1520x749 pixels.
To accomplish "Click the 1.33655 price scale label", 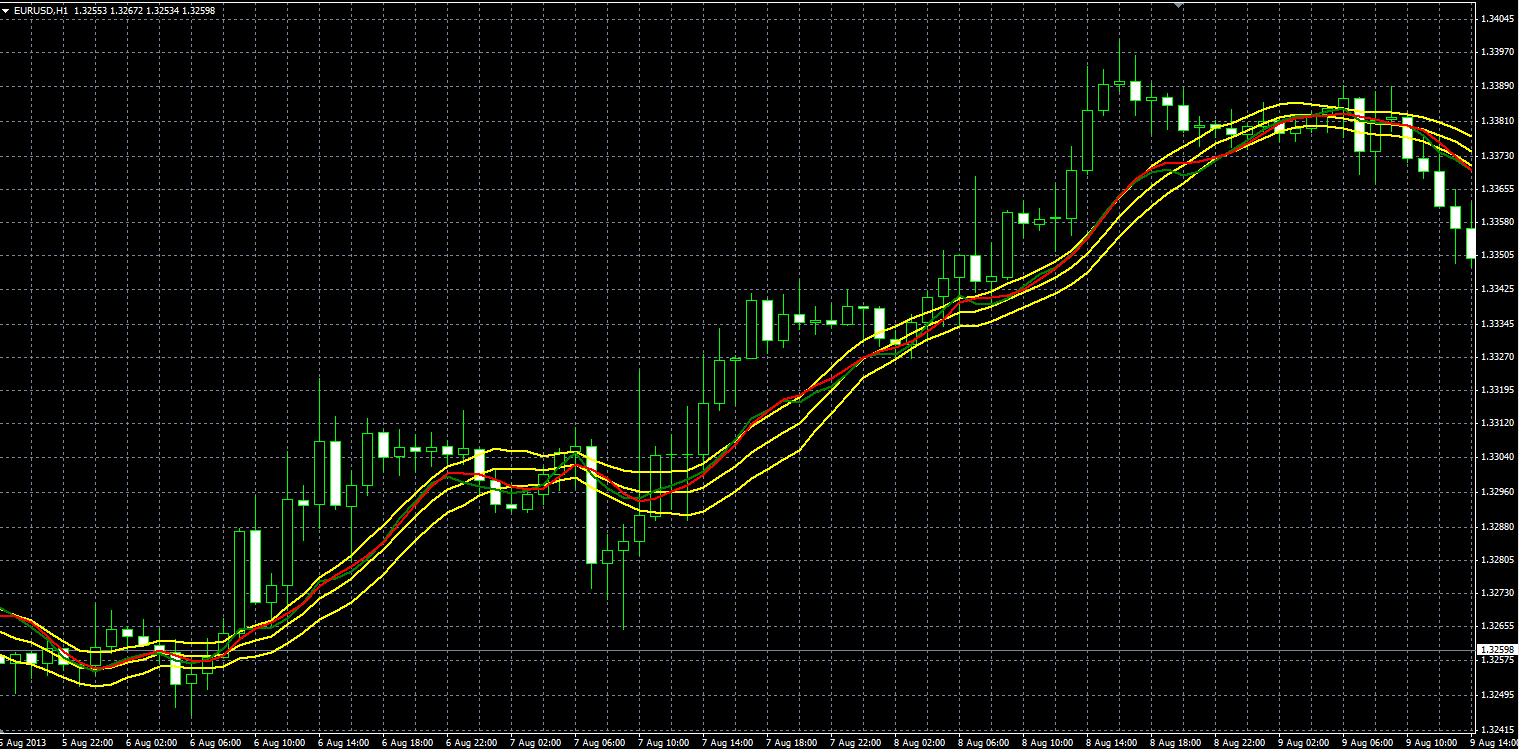I will pyautogui.click(x=1497, y=188).
